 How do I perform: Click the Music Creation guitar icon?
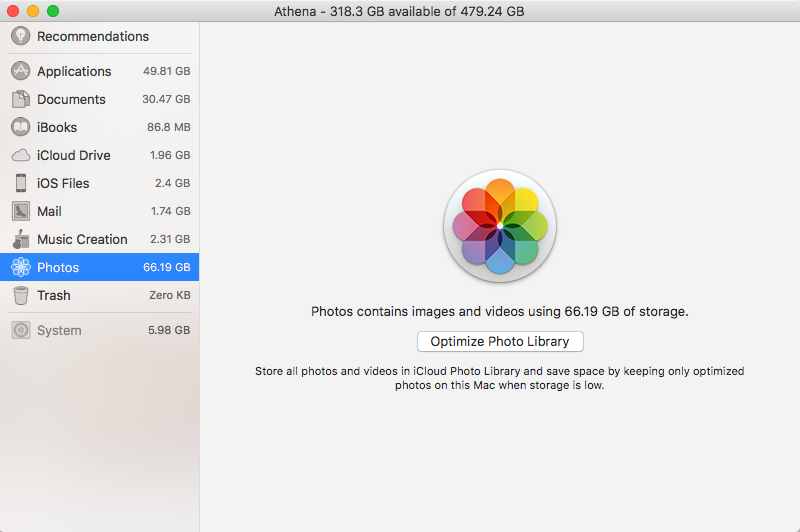(x=20, y=239)
